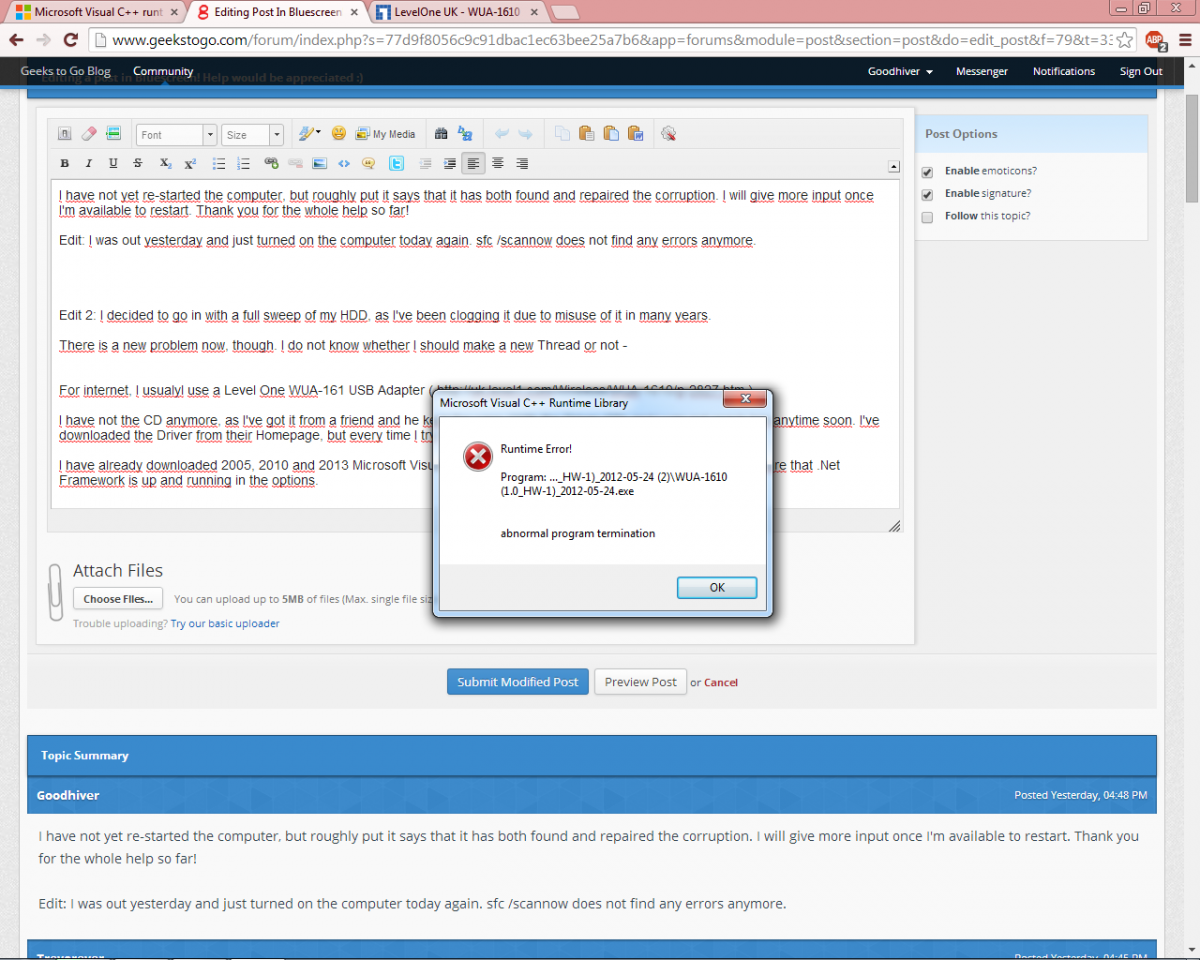This screenshot has width=1200, height=960.
Task: Open Geeks to Go Blog
Action: tap(65, 71)
